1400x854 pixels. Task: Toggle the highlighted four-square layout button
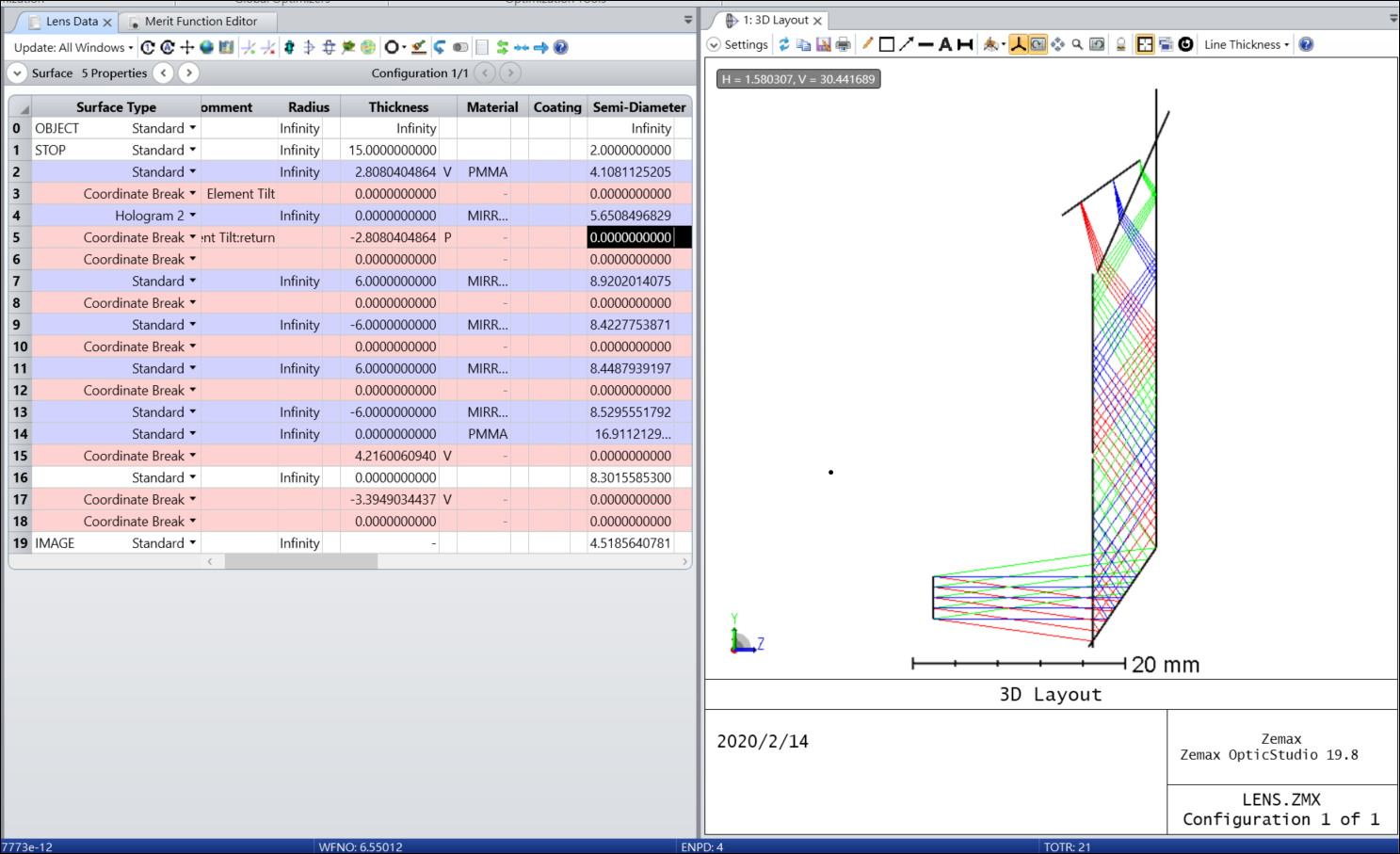pyautogui.click(x=1145, y=44)
